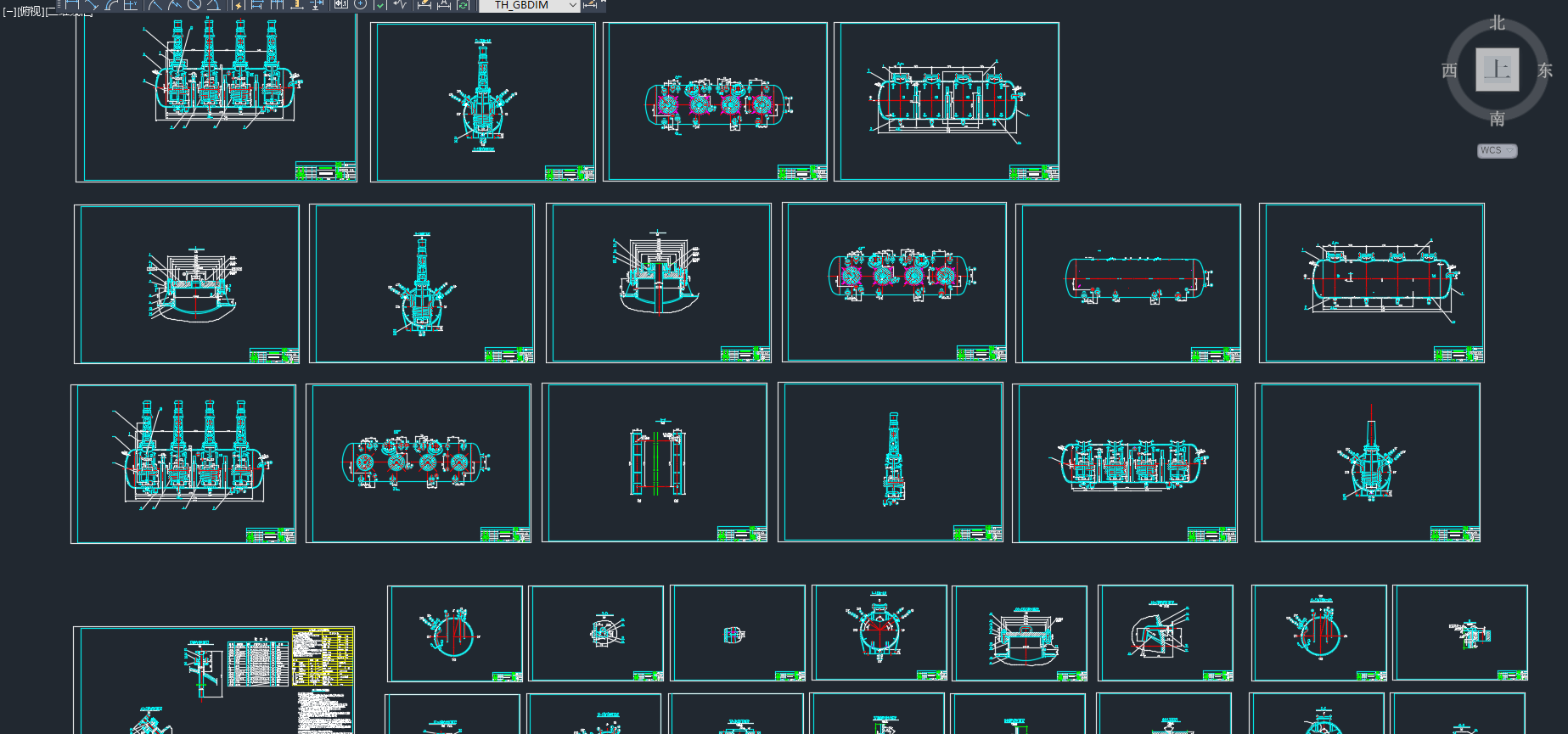The image size is (1568, 734).
Task: Select the Continue dimension tool
Action: (277, 4)
